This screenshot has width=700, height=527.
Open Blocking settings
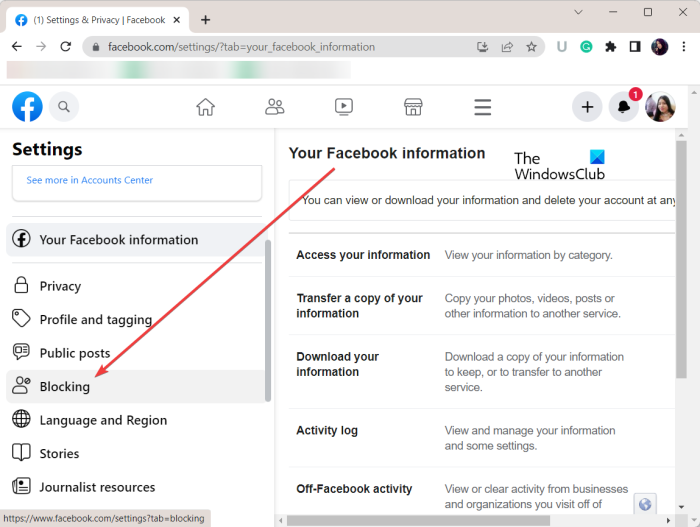135,386
